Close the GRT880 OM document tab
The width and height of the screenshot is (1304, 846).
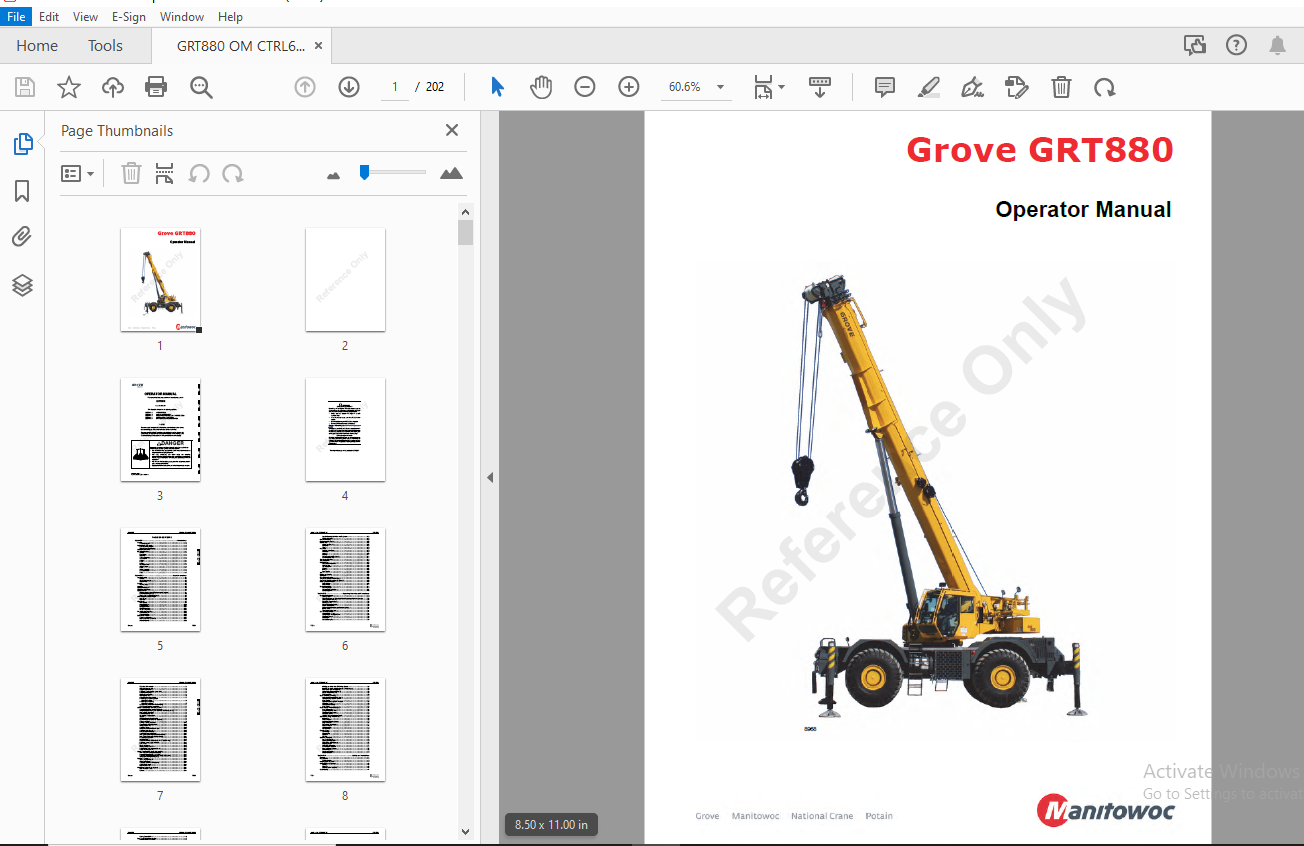click(x=318, y=46)
